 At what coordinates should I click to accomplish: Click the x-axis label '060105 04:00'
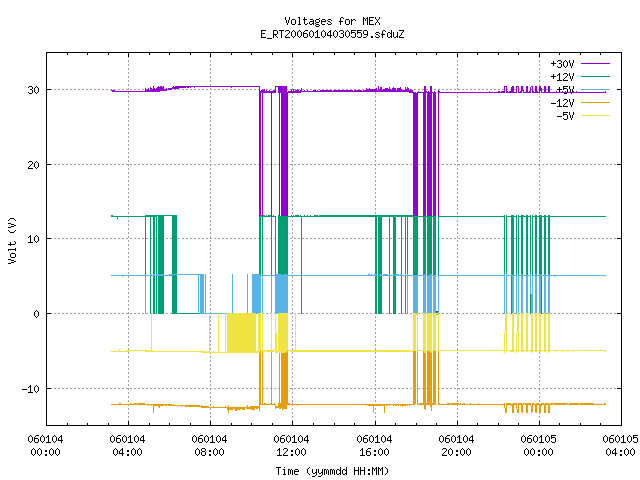click(x=620, y=446)
